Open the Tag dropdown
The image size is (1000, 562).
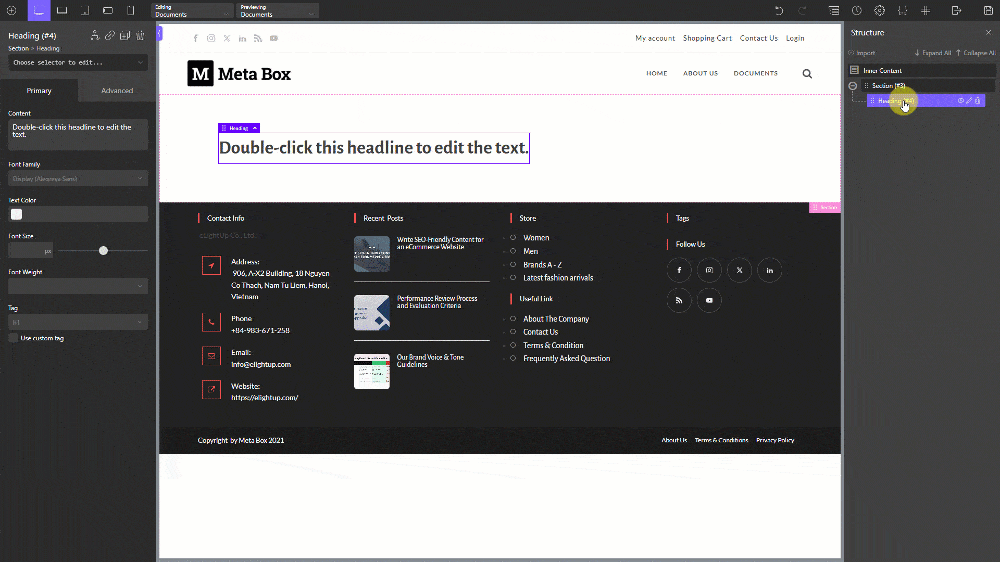coord(78,323)
